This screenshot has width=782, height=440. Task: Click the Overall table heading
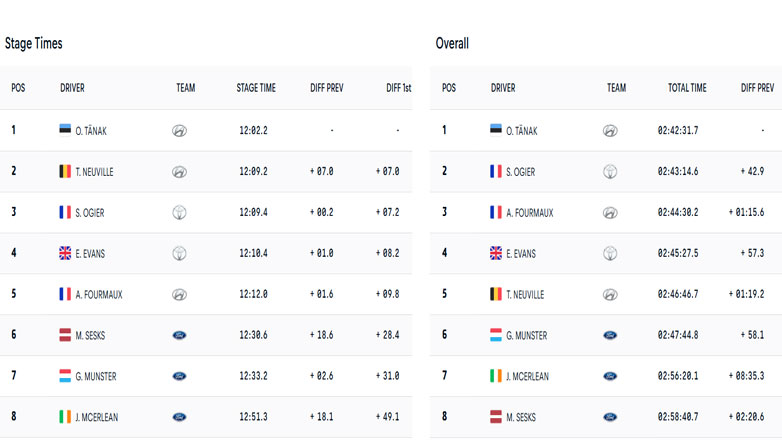click(x=452, y=44)
